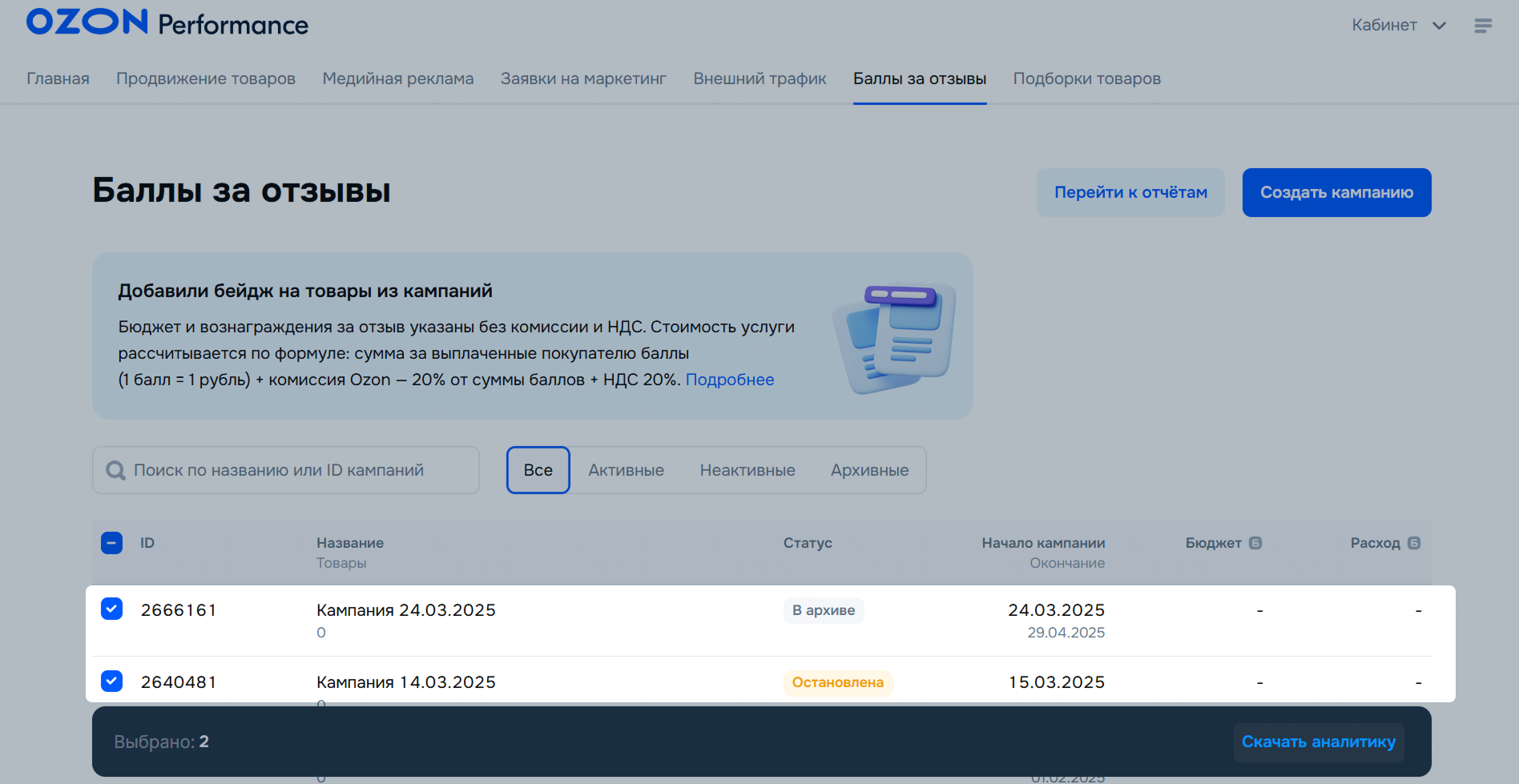Click the documents illustration in banner

[894, 339]
